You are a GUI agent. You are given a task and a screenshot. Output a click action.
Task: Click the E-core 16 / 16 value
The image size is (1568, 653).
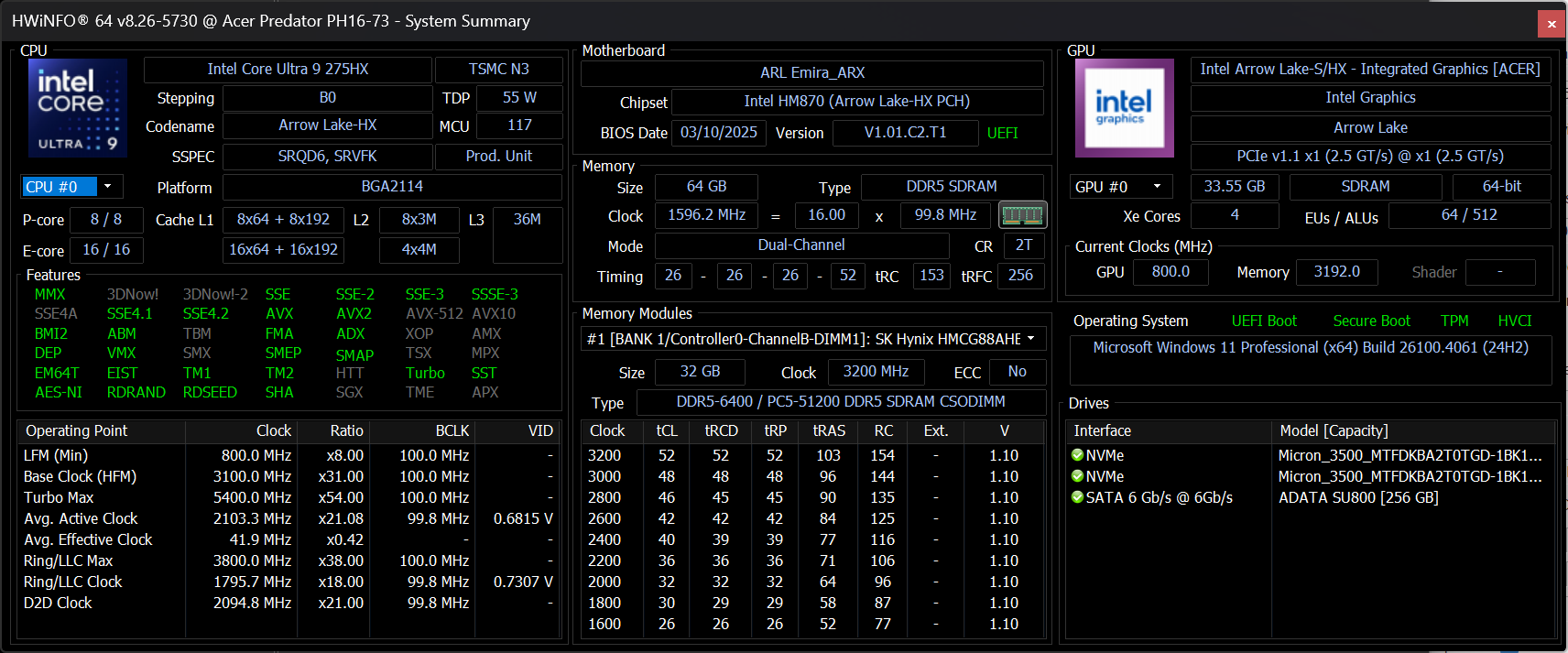106,250
